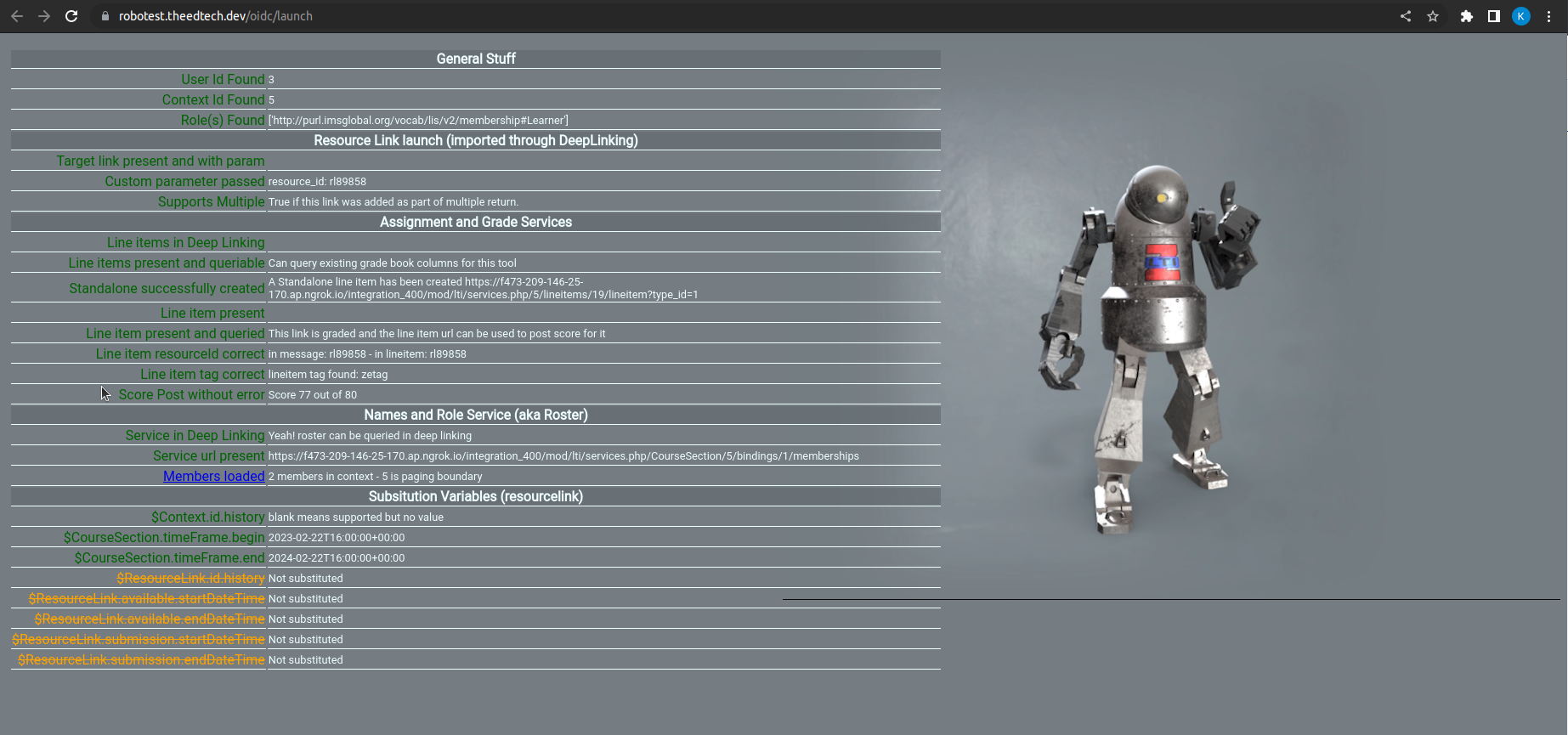Click Resource Link launch section header
This screenshot has height=735, width=1568.
(476, 140)
